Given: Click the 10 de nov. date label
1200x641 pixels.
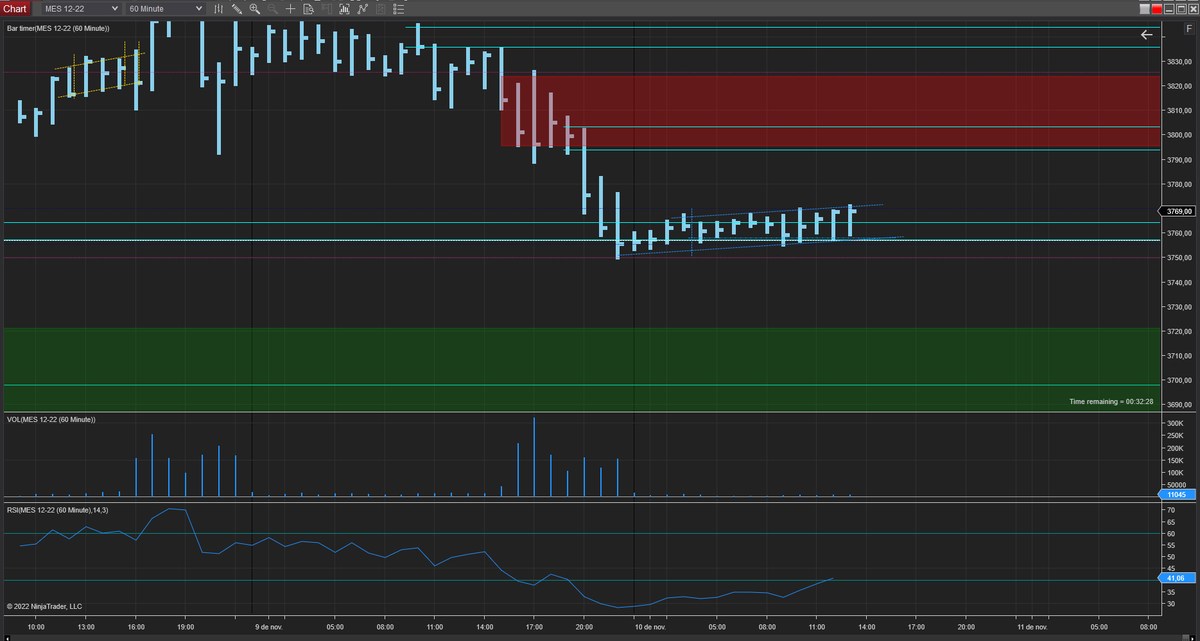Looking at the screenshot, I should click(x=651, y=628).
